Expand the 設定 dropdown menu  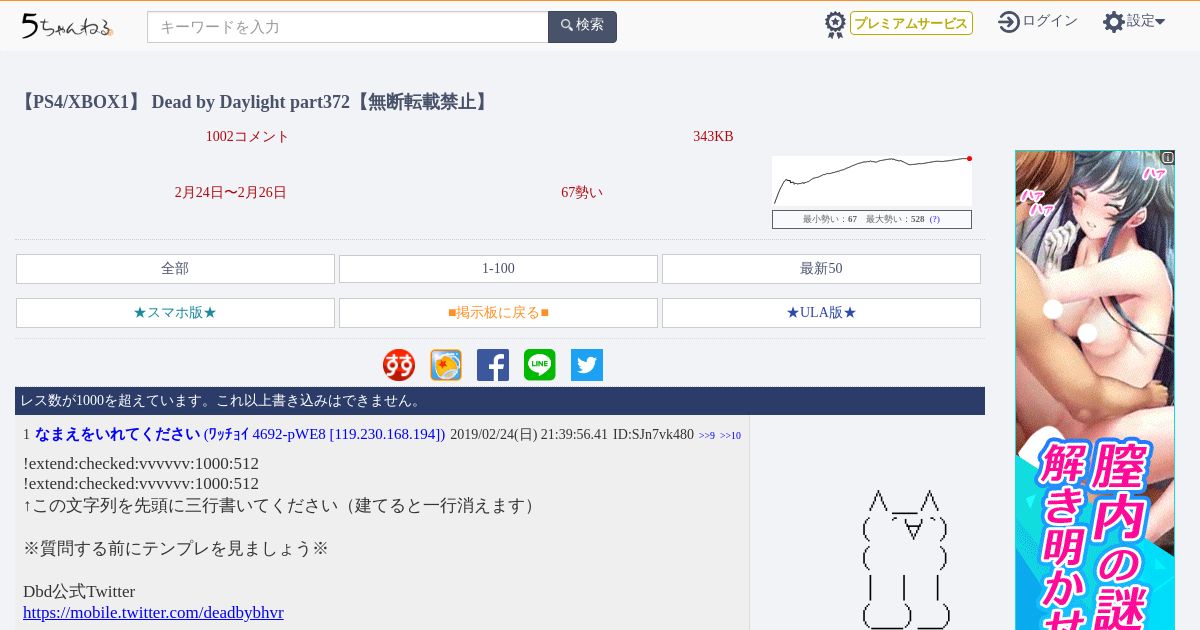[x=1146, y=21]
